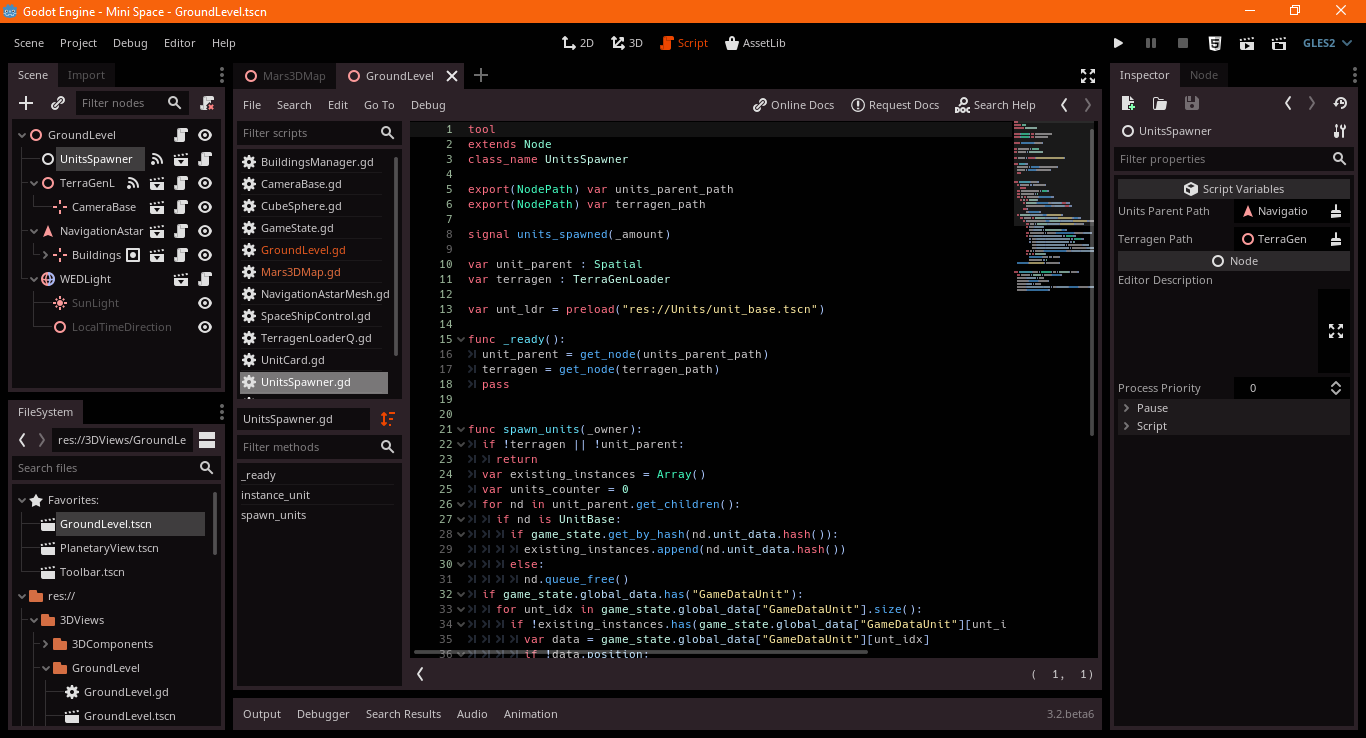The image size is (1366, 738).
Task: Toggle FileSystem split mode icon
Action: 207,440
